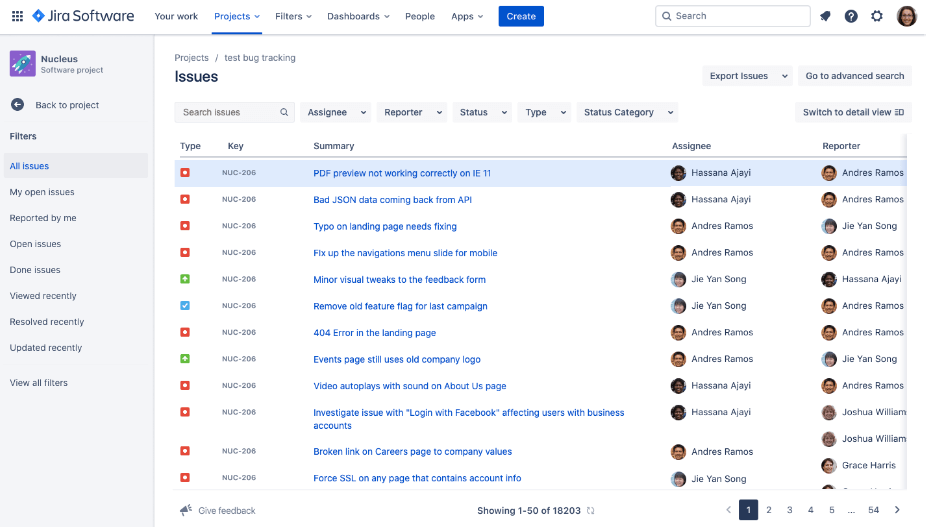Open the Status Category filter dropdown
The image size is (926, 527).
click(627, 112)
